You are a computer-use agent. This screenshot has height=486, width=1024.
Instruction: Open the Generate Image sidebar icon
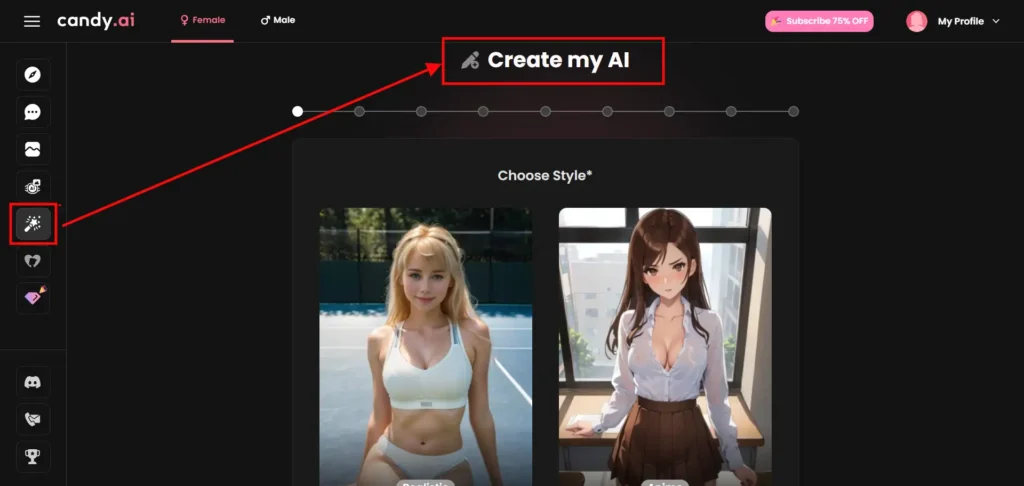click(x=33, y=187)
